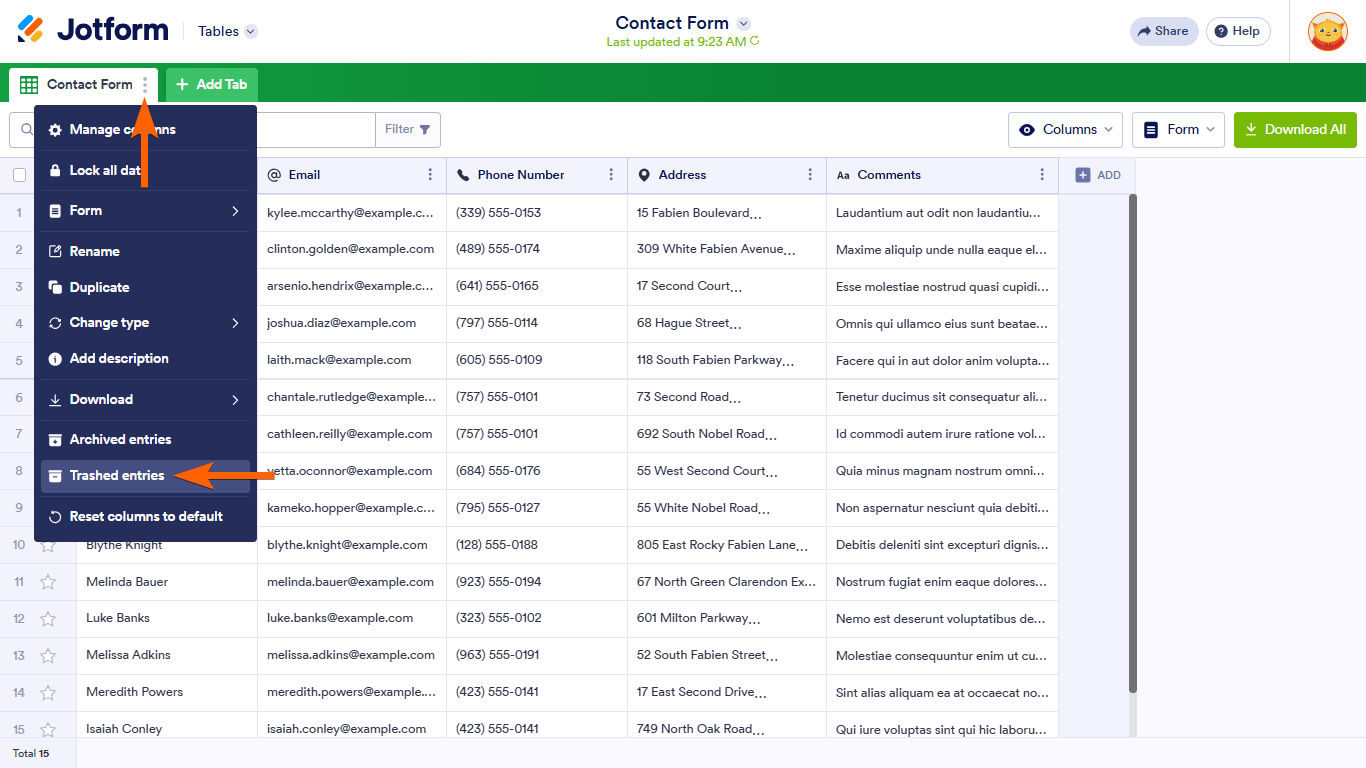Click the profile avatar in the top right
Viewport: 1366px width, 768px height.
pyautogui.click(x=1327, y=31)
